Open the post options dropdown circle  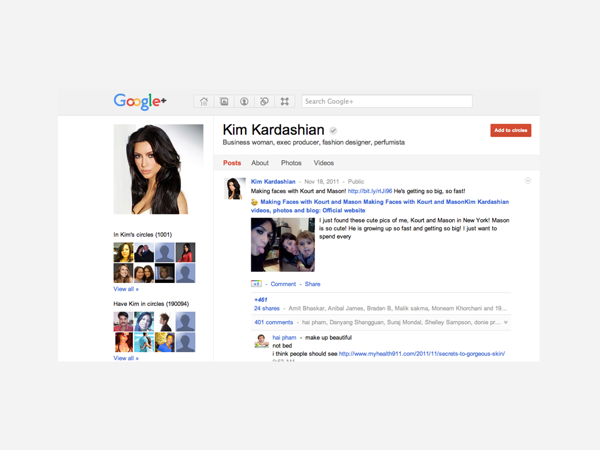[528, 181]
